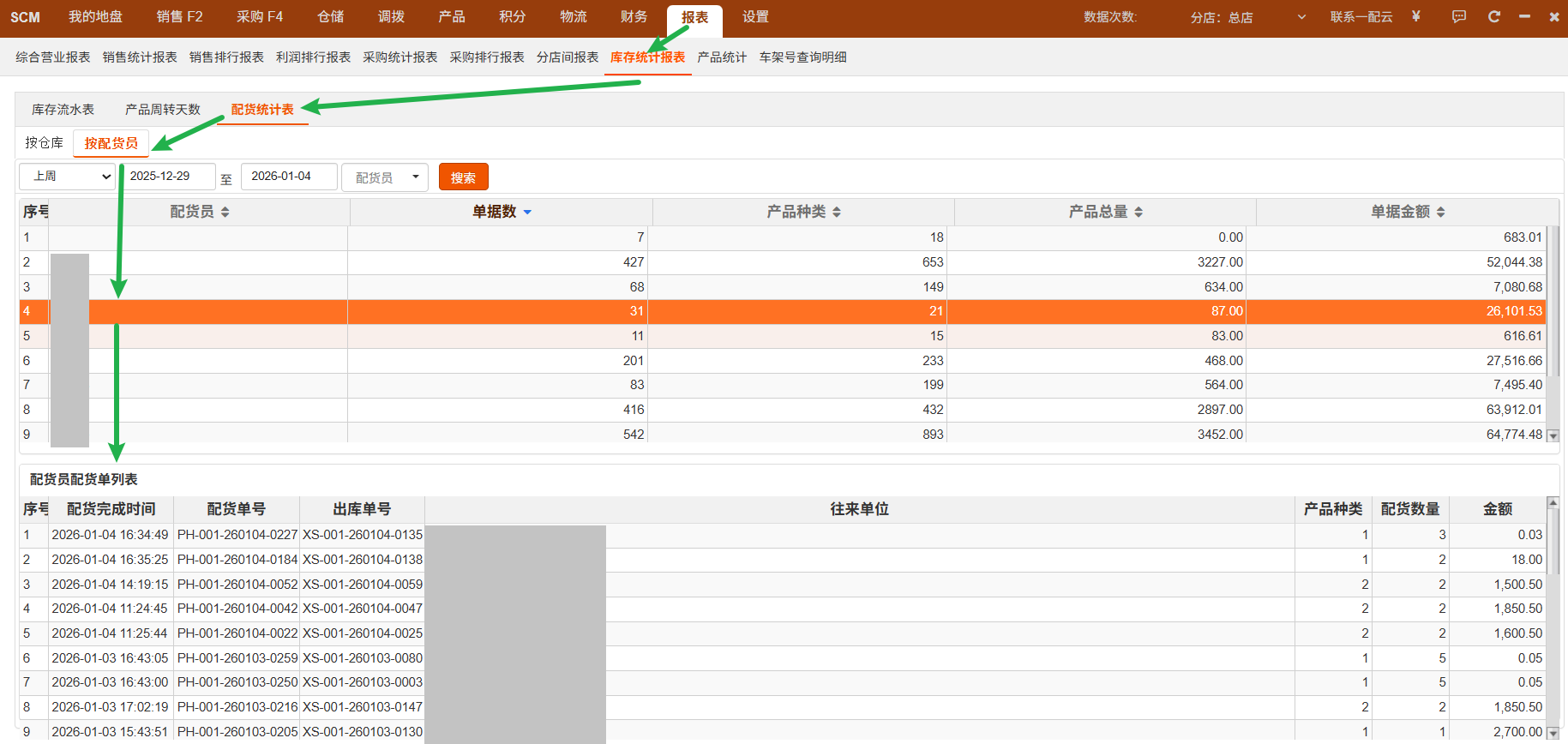Open the 库存流水表 tab
Screen dimensions: 1568x744
point(63,110)
